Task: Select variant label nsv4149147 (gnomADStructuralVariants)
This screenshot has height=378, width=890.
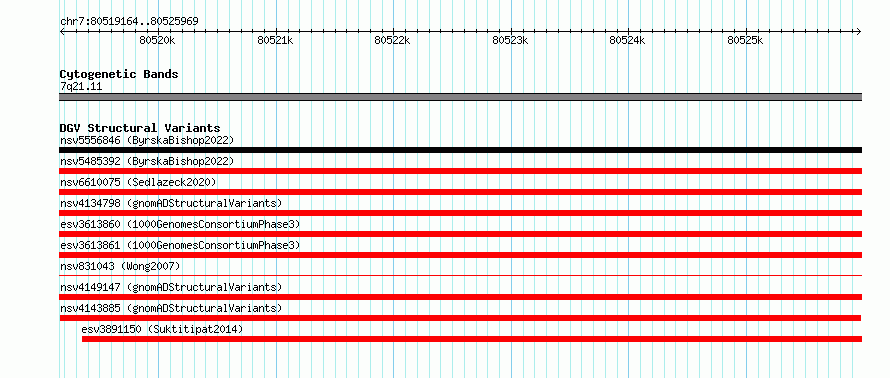Action: click(x=171, y=287)
